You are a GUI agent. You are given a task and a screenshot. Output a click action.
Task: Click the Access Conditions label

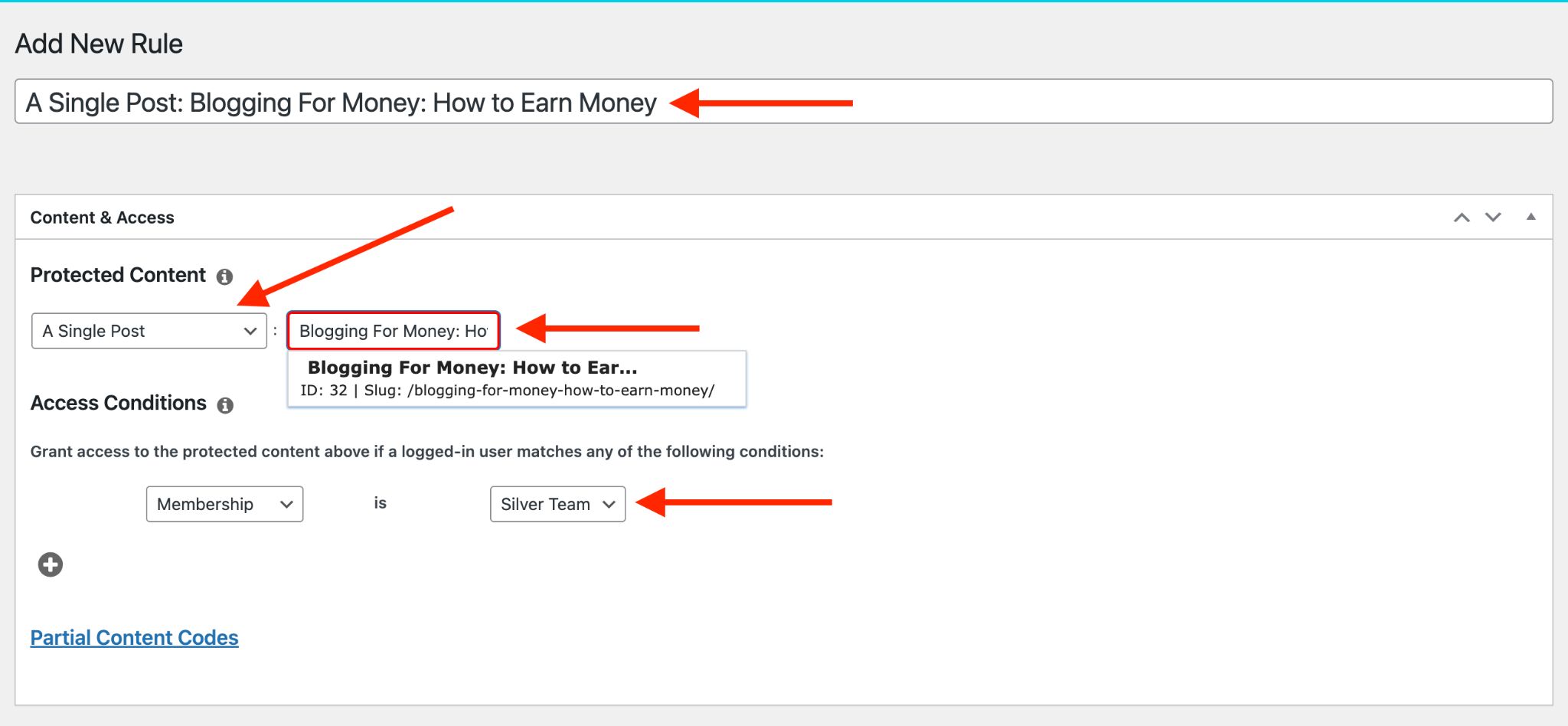[119, 403]
